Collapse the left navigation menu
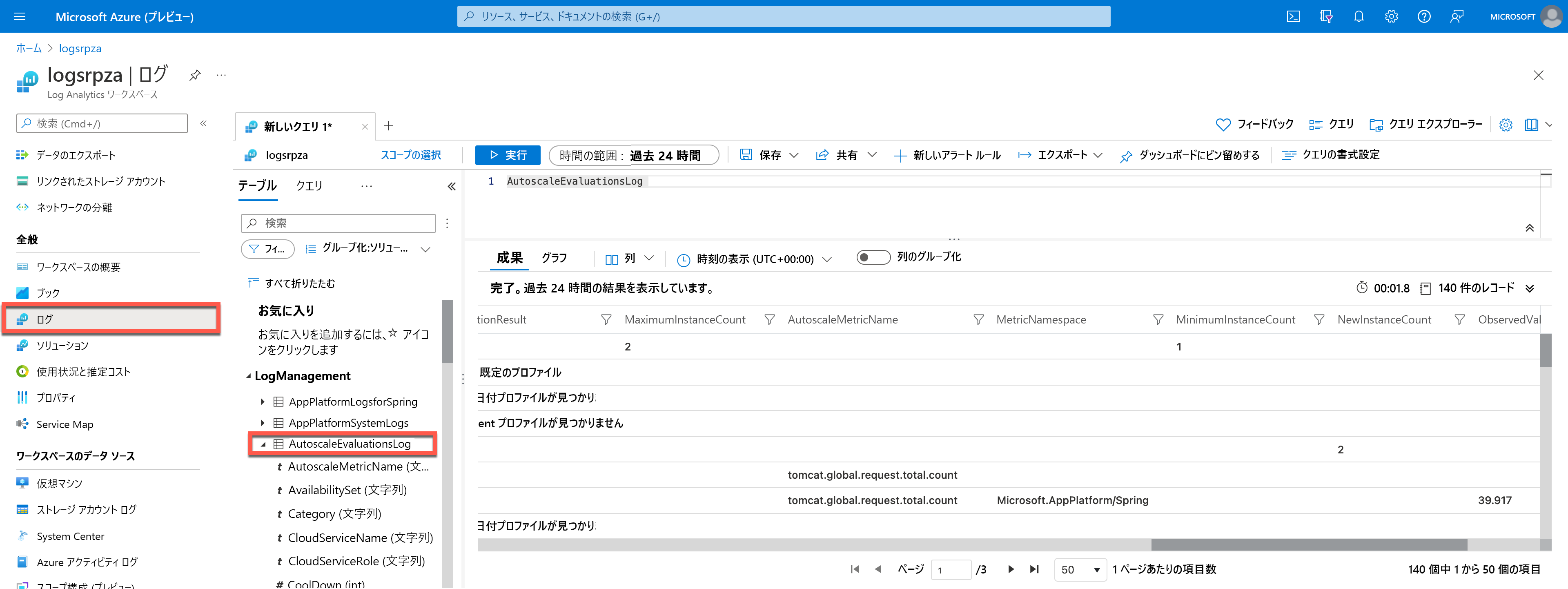This screenshot has width=1568, height=589. coord(204,123)
